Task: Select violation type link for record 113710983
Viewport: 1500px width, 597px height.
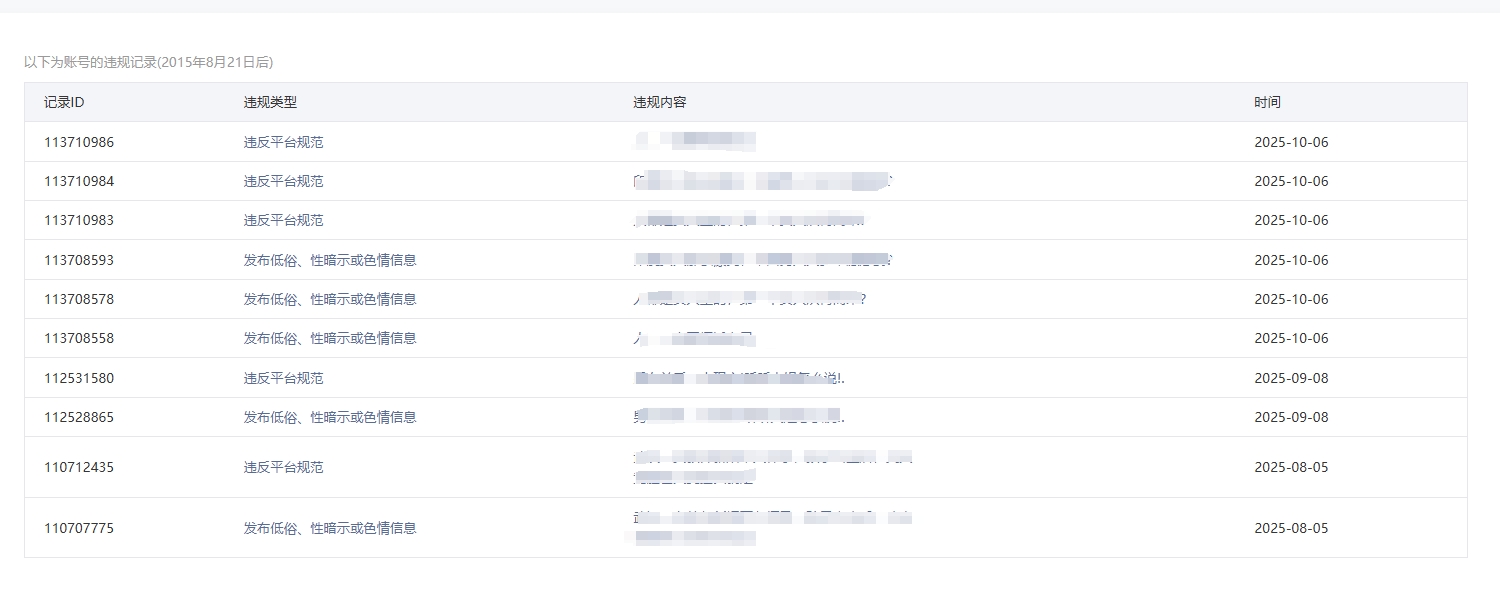Action: tap(283, 220)
